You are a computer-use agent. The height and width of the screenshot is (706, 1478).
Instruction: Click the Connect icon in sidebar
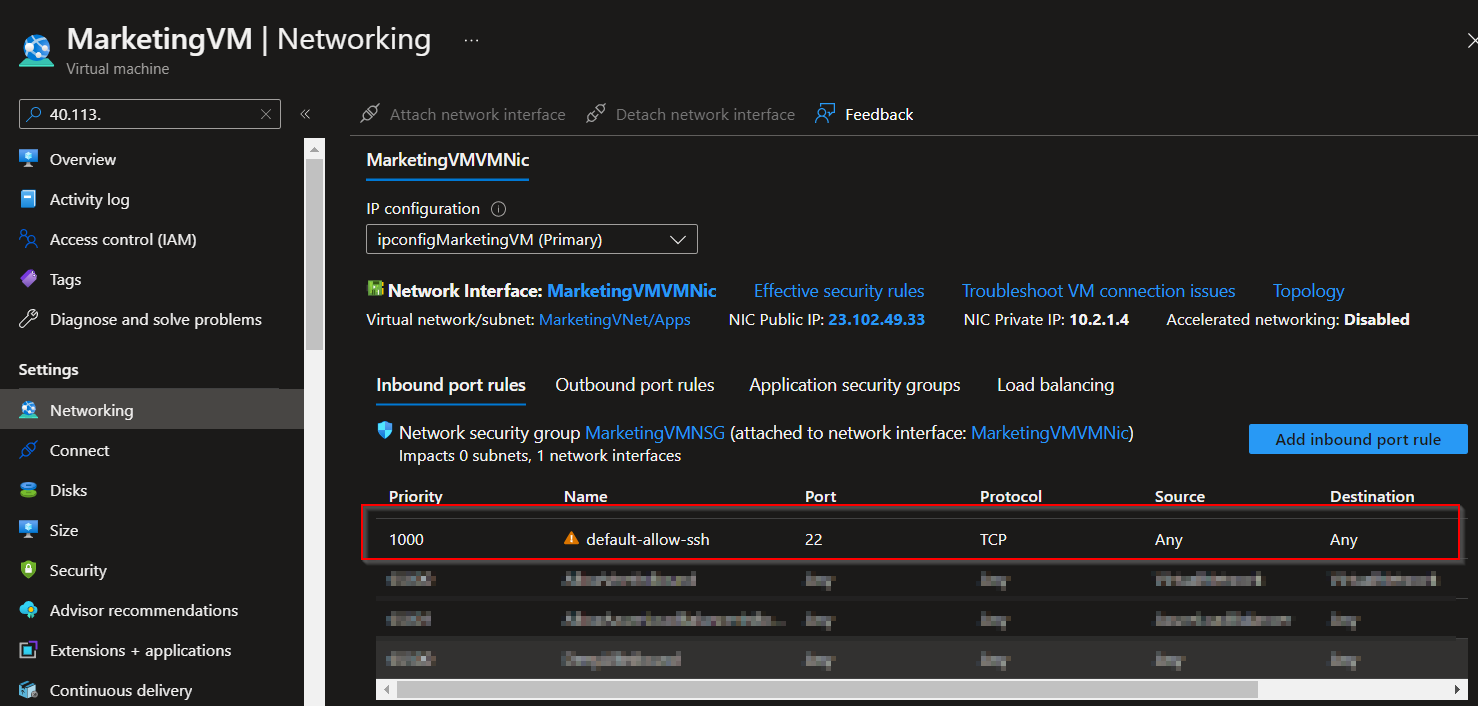[29, 450]
